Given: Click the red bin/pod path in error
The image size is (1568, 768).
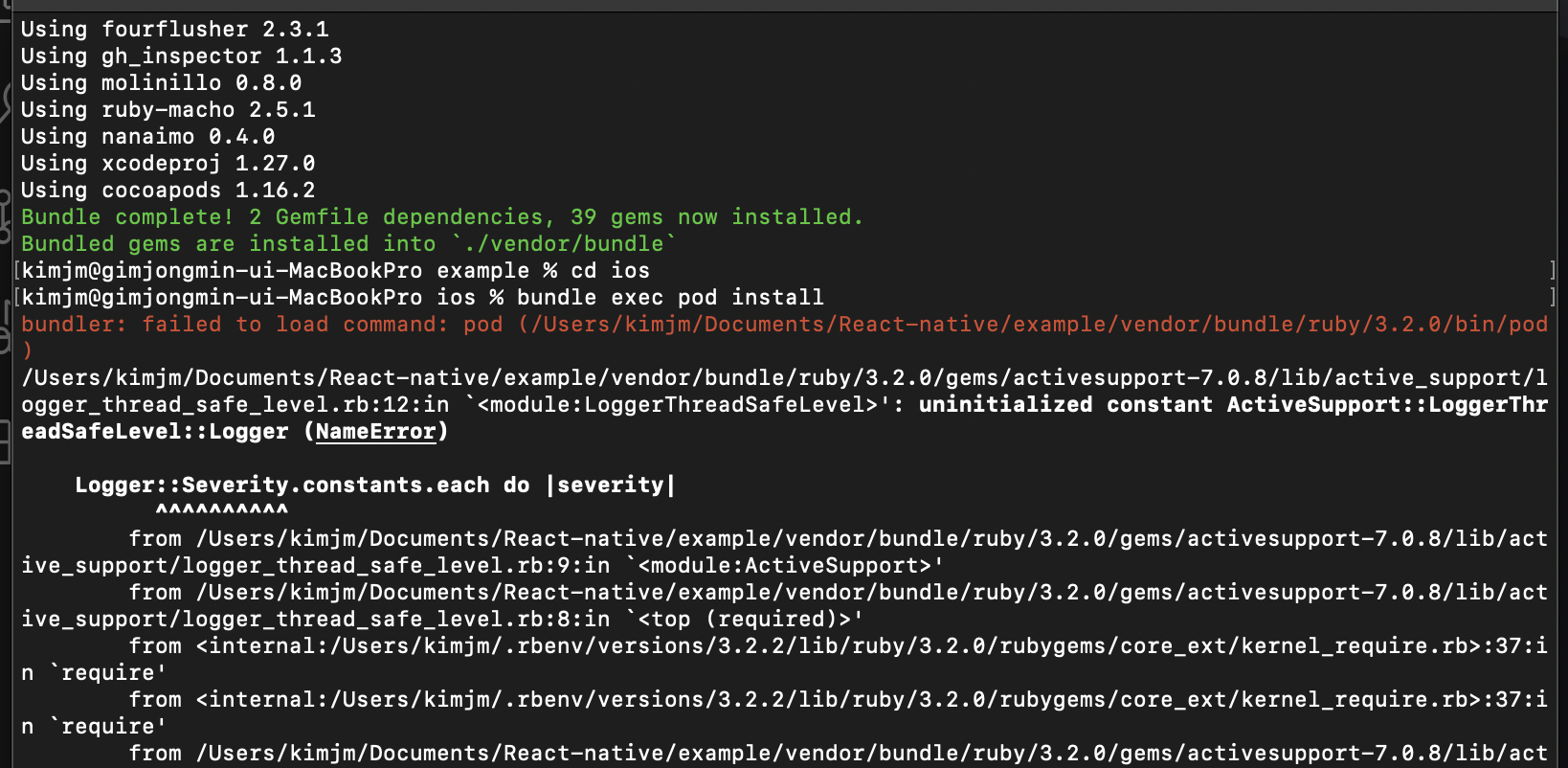Looking at the screenshot, I should [x=1034, y=325].
